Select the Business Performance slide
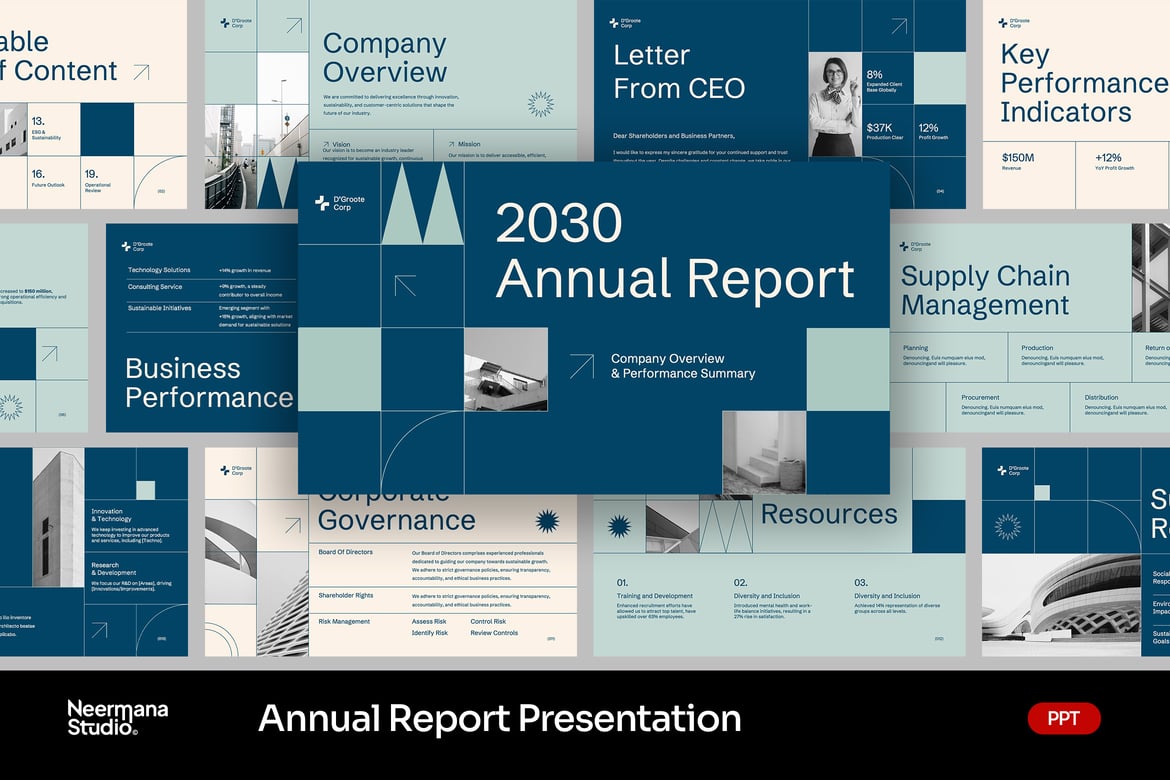This screenshot has width=1170, height=780. click(x=201, y=328)
